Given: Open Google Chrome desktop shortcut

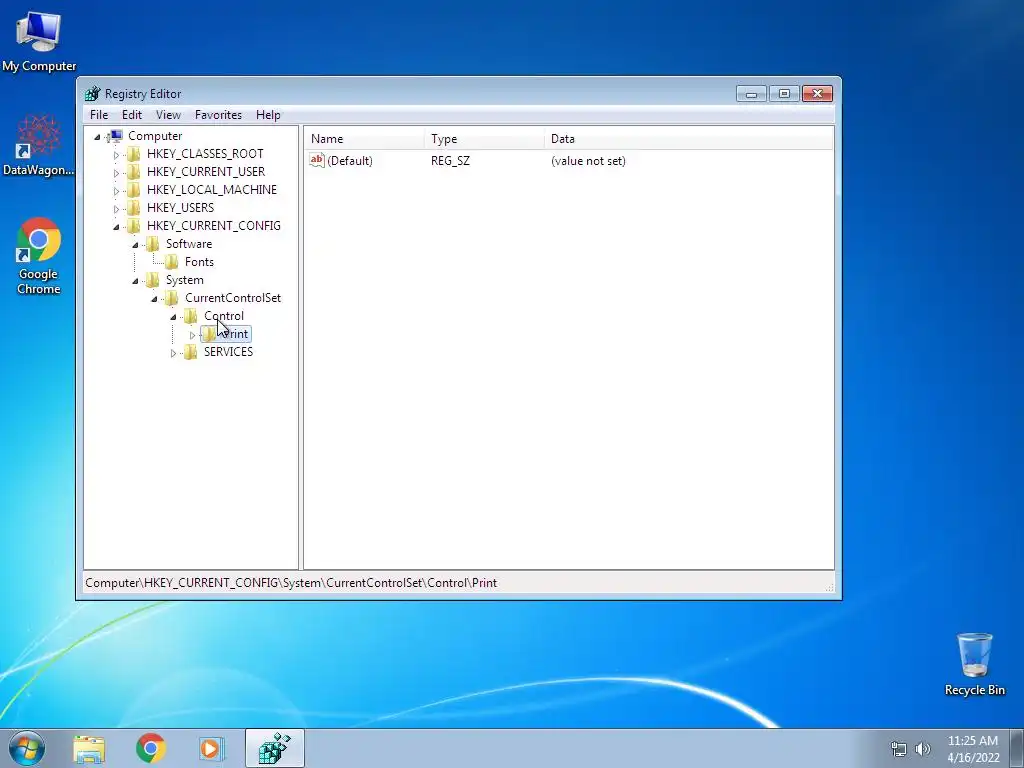Looking at the screenshot, I should (39, 256).
